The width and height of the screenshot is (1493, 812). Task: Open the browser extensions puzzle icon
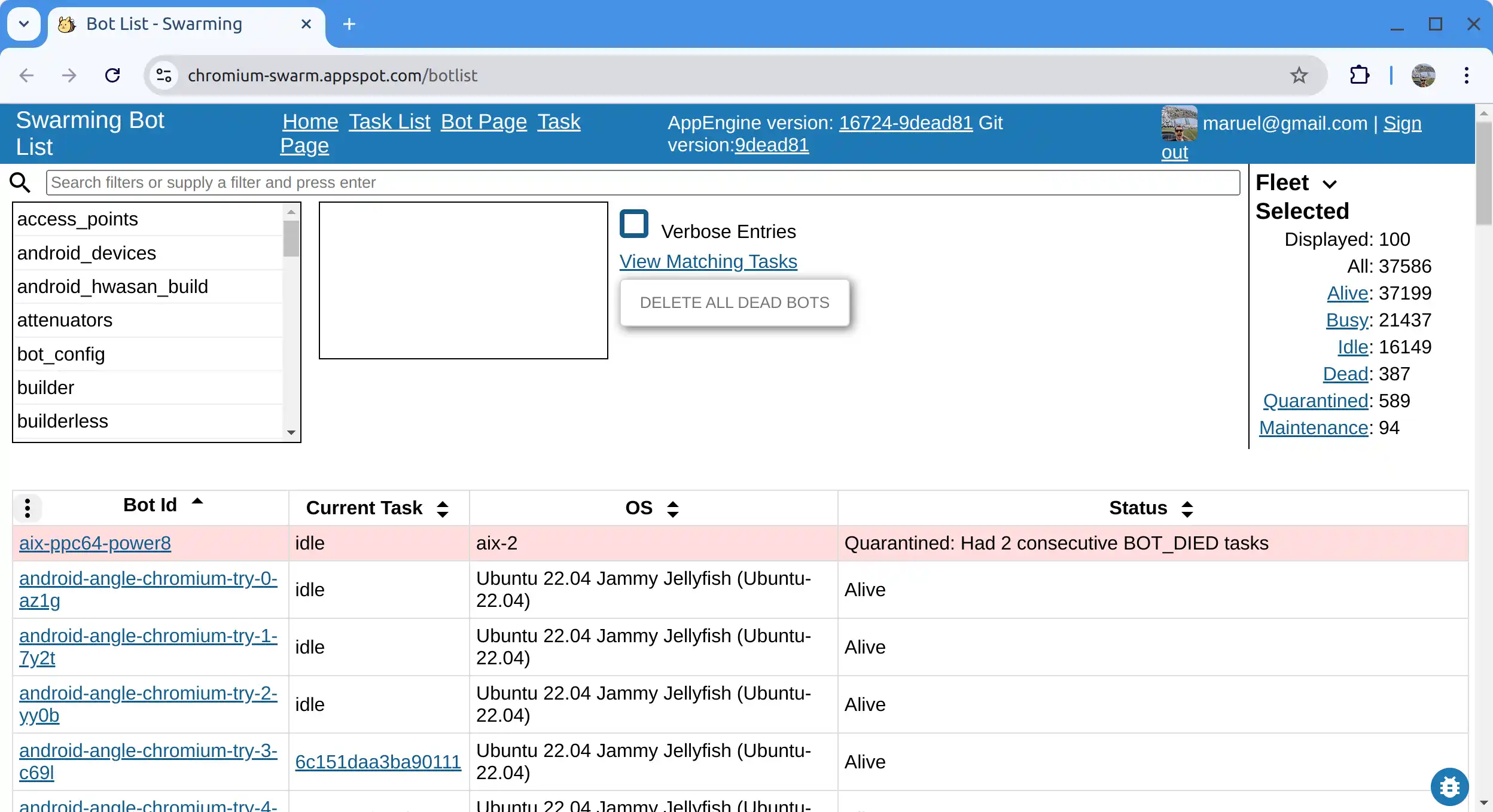click(x=1360, y=75)
